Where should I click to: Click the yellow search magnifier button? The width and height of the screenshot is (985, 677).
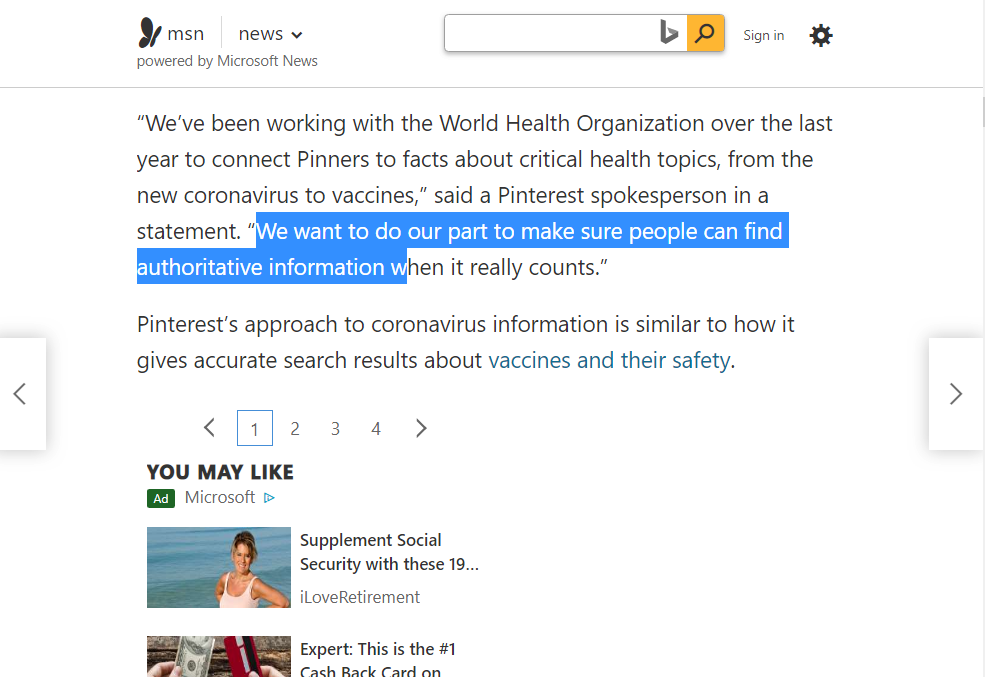705,33
